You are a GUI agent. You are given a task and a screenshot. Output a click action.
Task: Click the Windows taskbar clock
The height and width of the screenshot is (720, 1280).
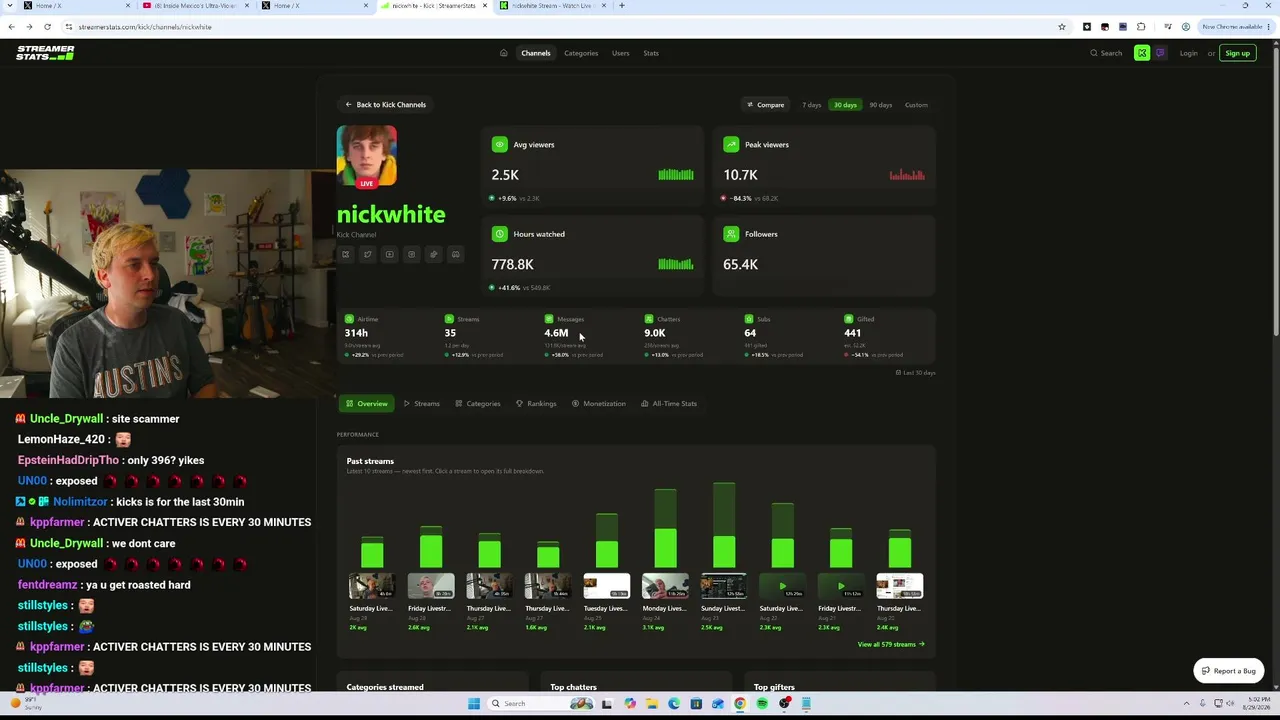pos(1255,703)
